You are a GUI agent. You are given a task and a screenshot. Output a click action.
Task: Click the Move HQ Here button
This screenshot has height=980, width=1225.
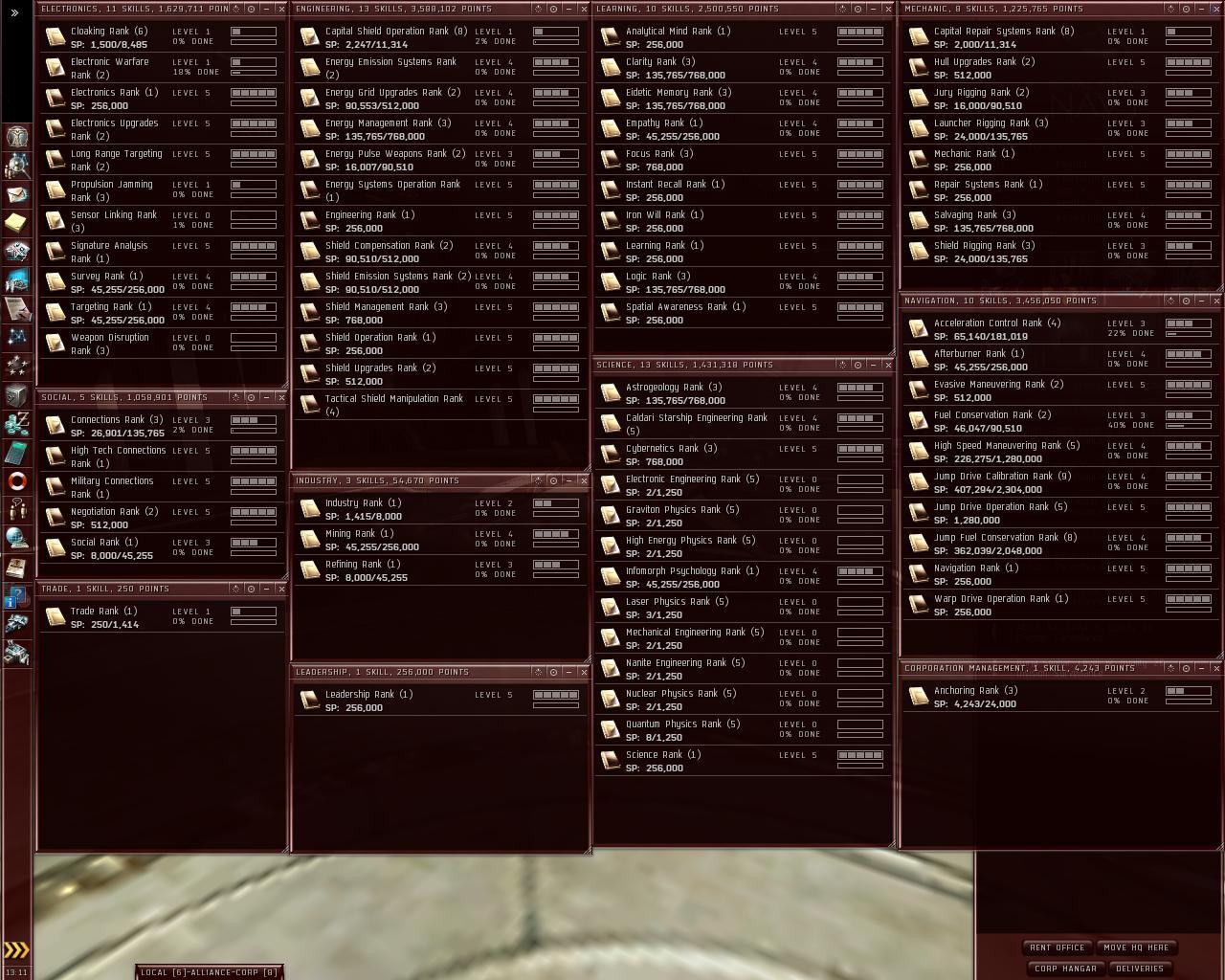coord(1136,947)
